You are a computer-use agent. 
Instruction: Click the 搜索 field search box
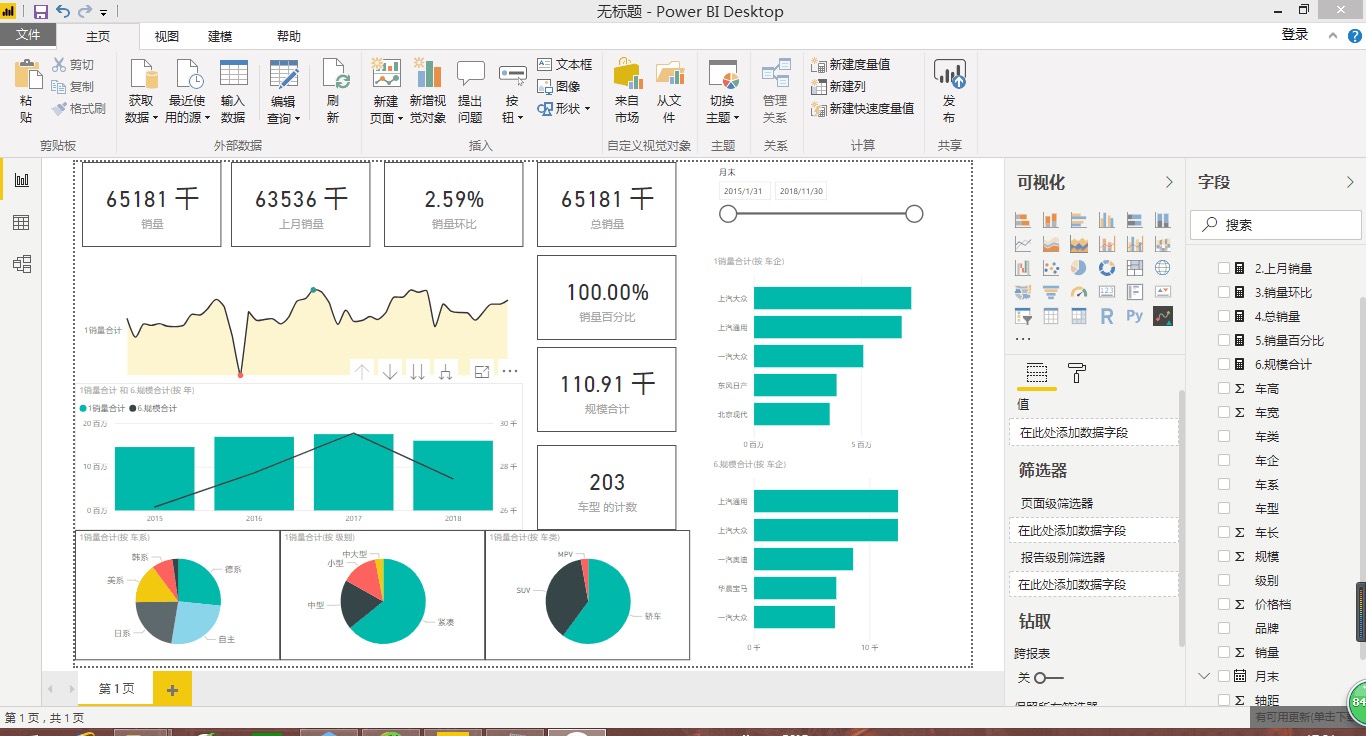point(1276,225)
